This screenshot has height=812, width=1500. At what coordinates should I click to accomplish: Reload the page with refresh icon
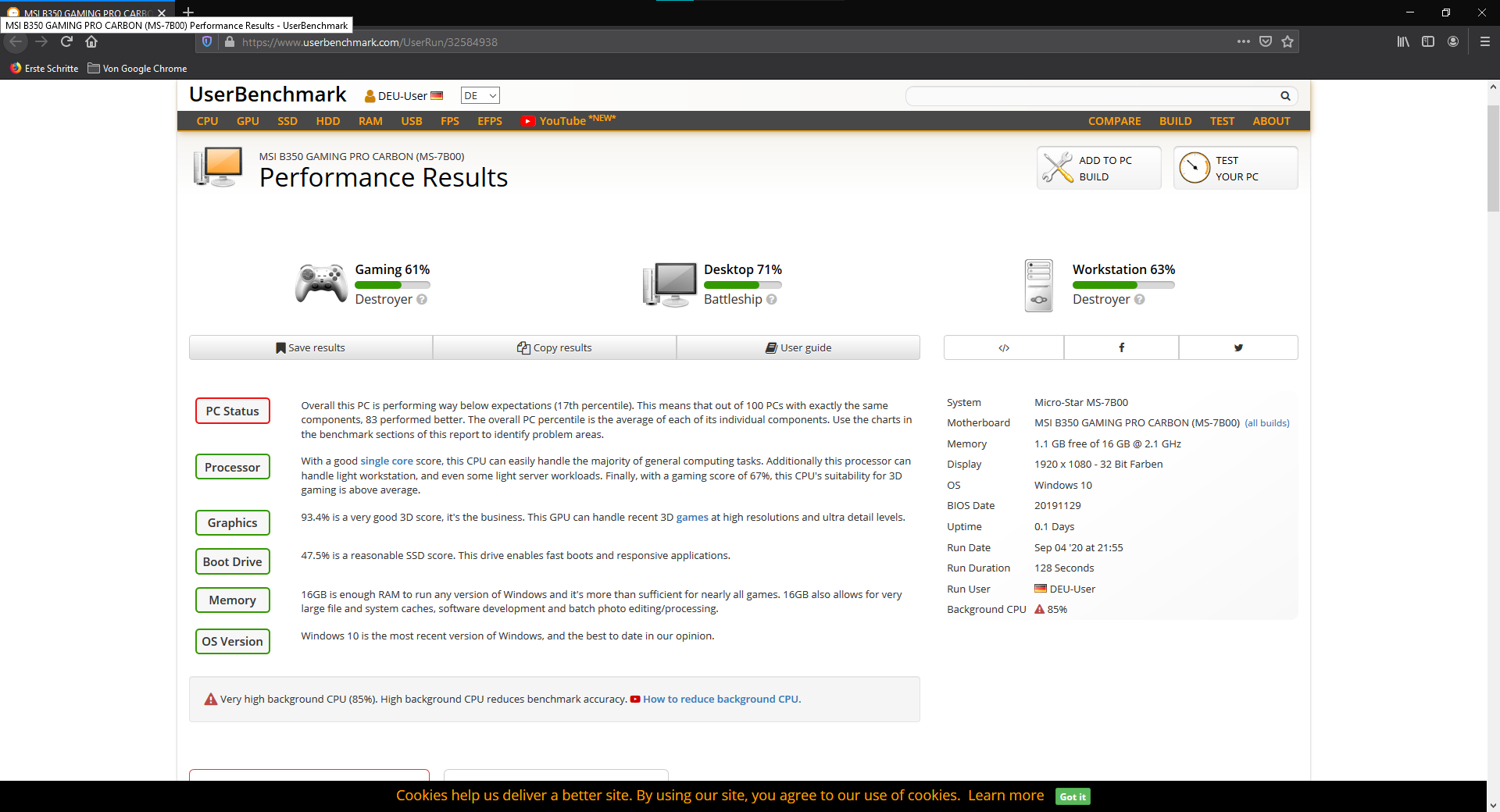click(66, 42)
